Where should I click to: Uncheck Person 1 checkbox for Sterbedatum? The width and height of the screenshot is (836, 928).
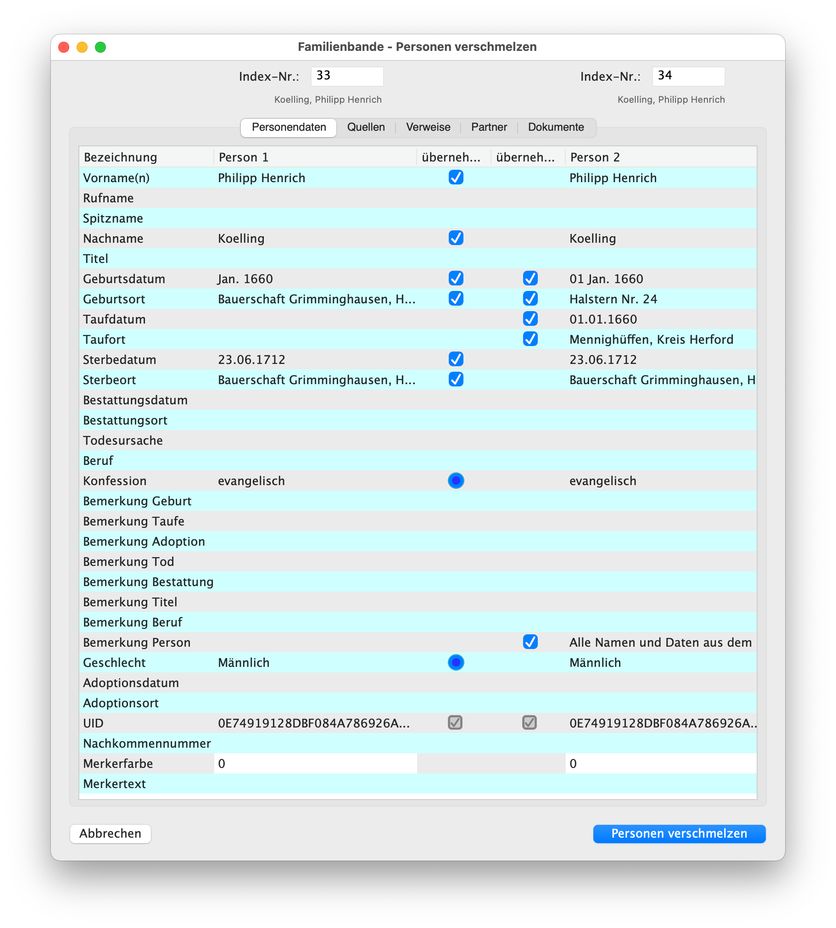click(456, 359)
